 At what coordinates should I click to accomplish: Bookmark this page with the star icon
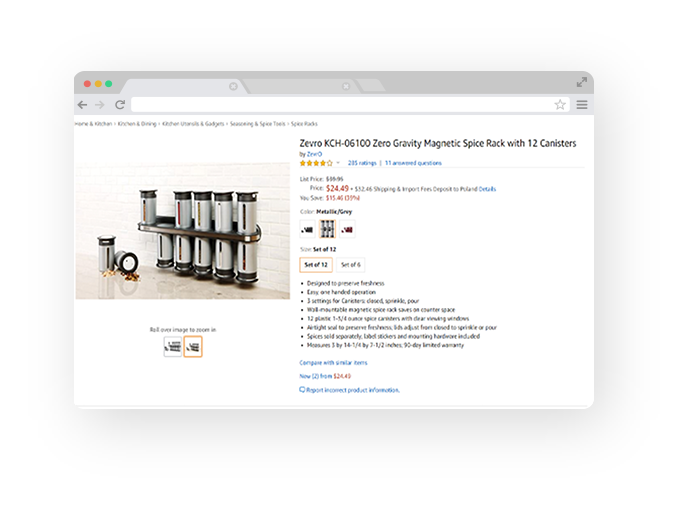[560, 104]
